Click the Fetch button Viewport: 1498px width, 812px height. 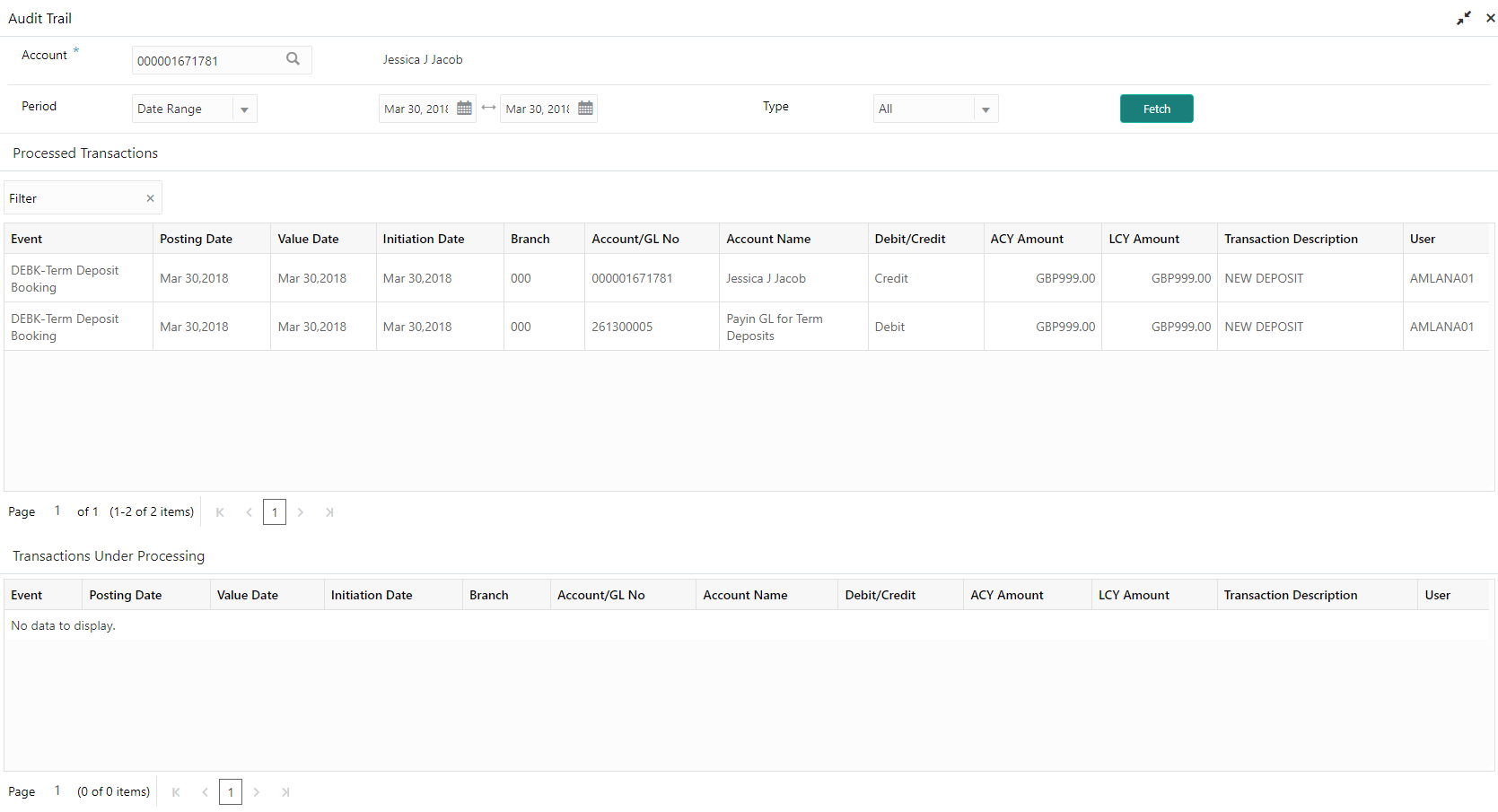[x=1156, y=109]
